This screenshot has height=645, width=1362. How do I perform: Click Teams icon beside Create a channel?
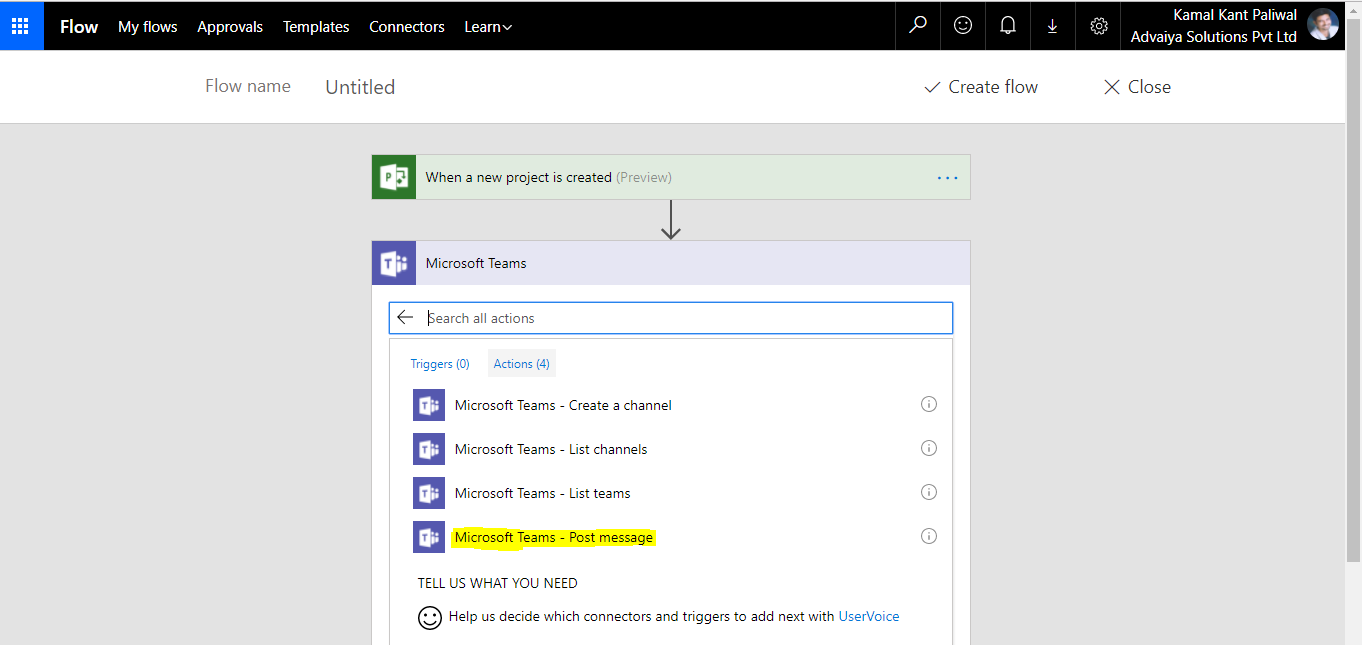click(x=429, y=405)
